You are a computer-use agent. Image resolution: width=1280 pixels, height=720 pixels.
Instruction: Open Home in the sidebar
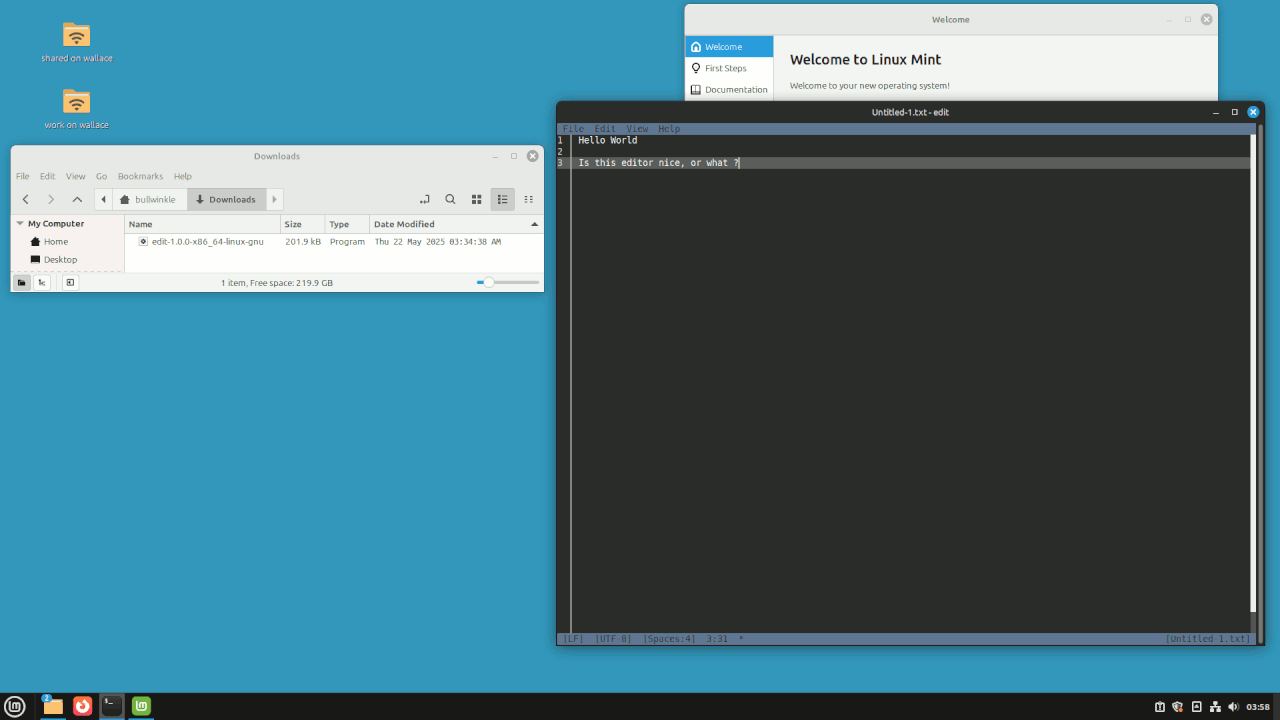(x=56, y=242)
